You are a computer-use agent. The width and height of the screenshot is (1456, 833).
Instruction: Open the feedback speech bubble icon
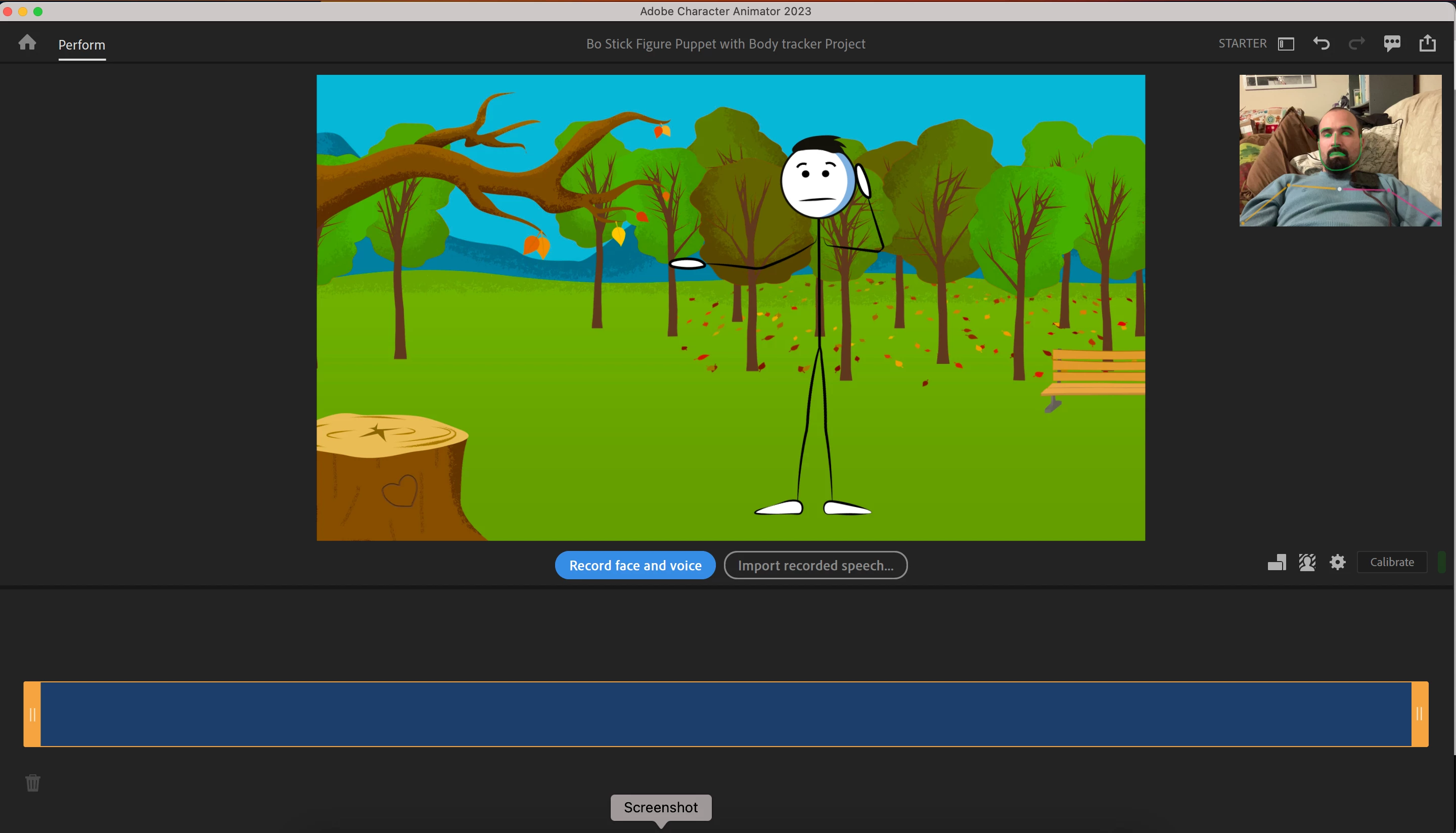click(1392, 43)
